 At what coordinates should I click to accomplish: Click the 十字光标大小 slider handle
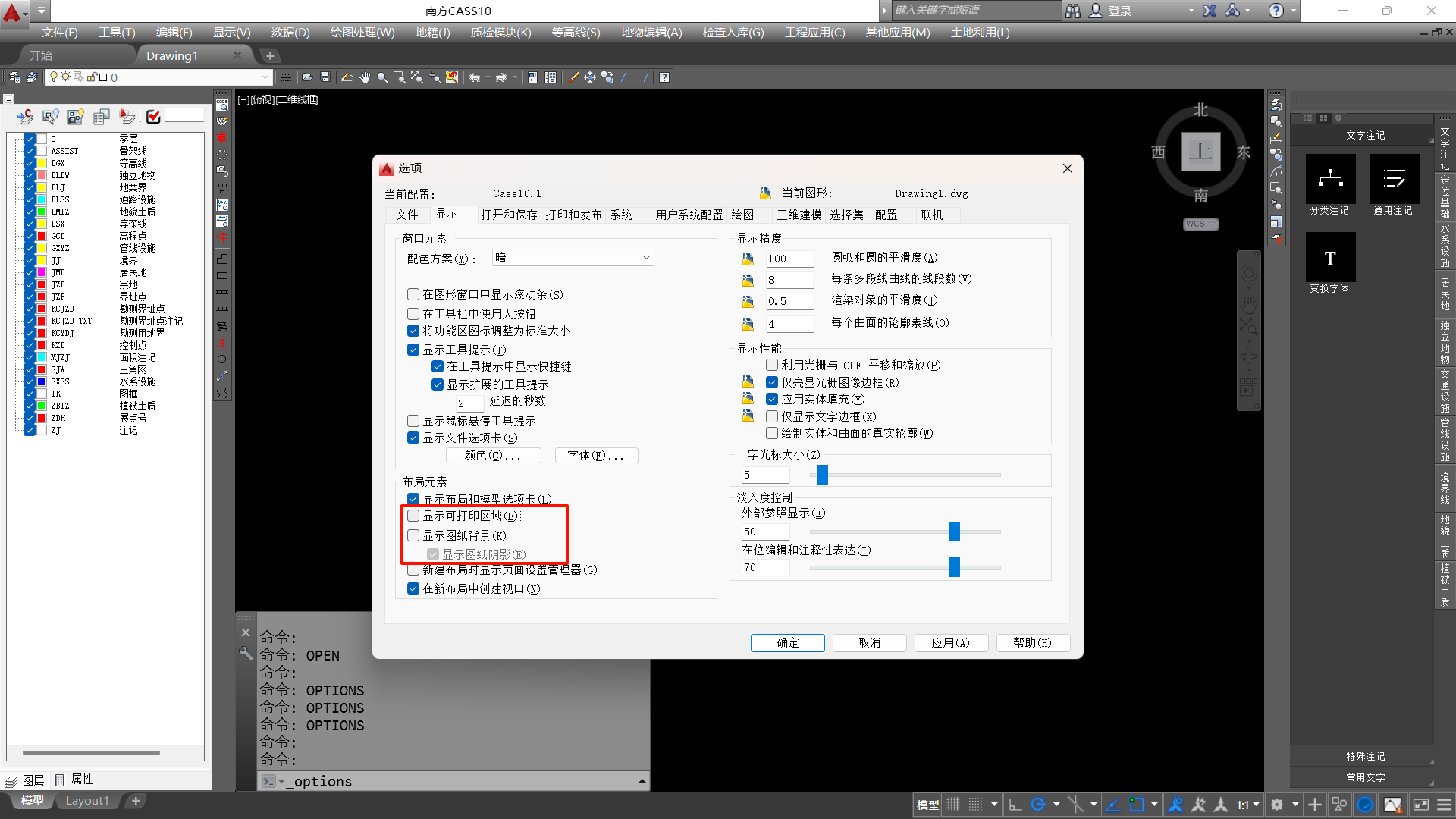coord(823,475)
